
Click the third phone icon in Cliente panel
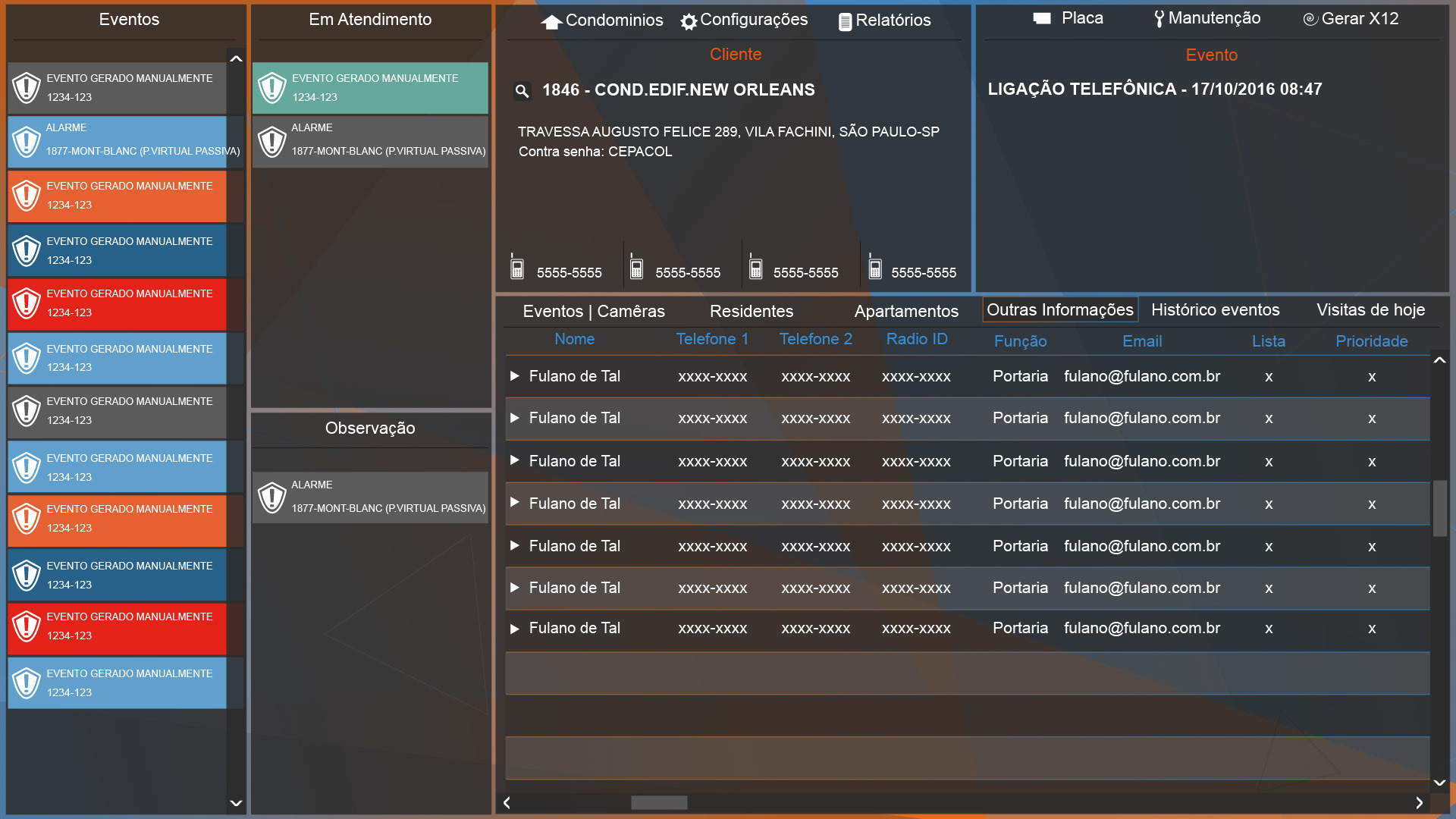[755, 266]
